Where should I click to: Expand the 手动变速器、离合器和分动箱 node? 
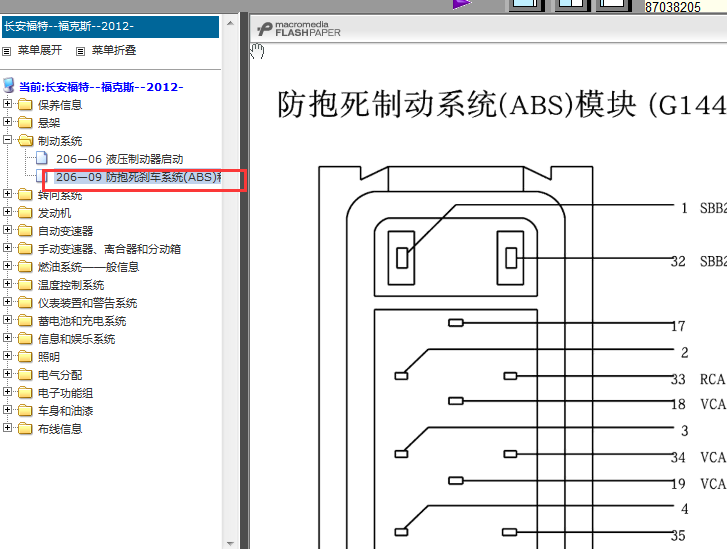pyautogui.click(x=7, y=248)
